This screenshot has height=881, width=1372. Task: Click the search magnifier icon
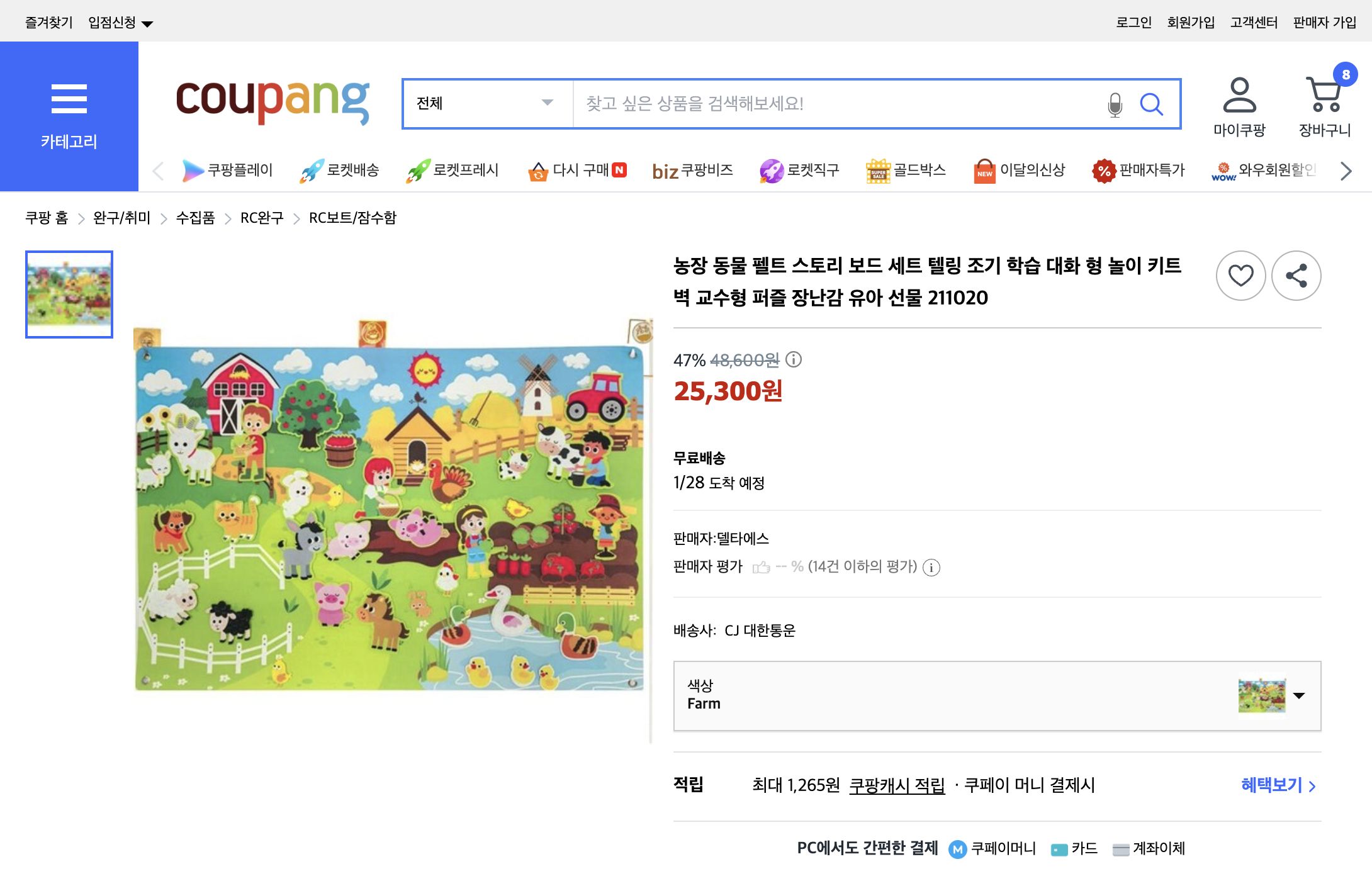(x=1152, y=104)
